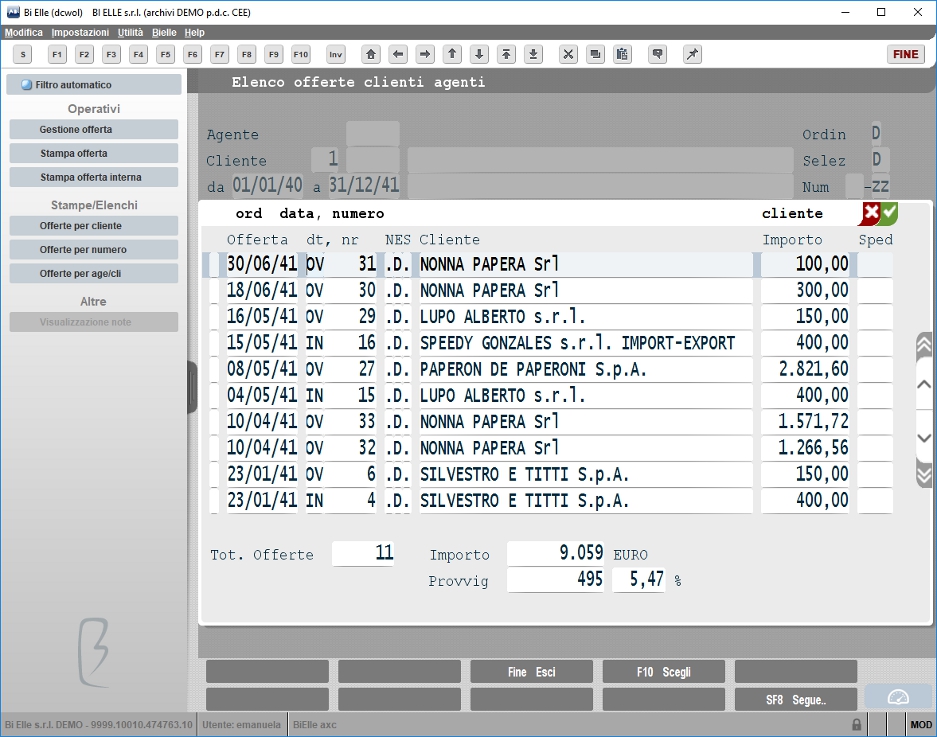The image size is (937, 737).
Task: Click the home arrow toolbar icon
Action: pyautogui.click(x=371, y=54)
